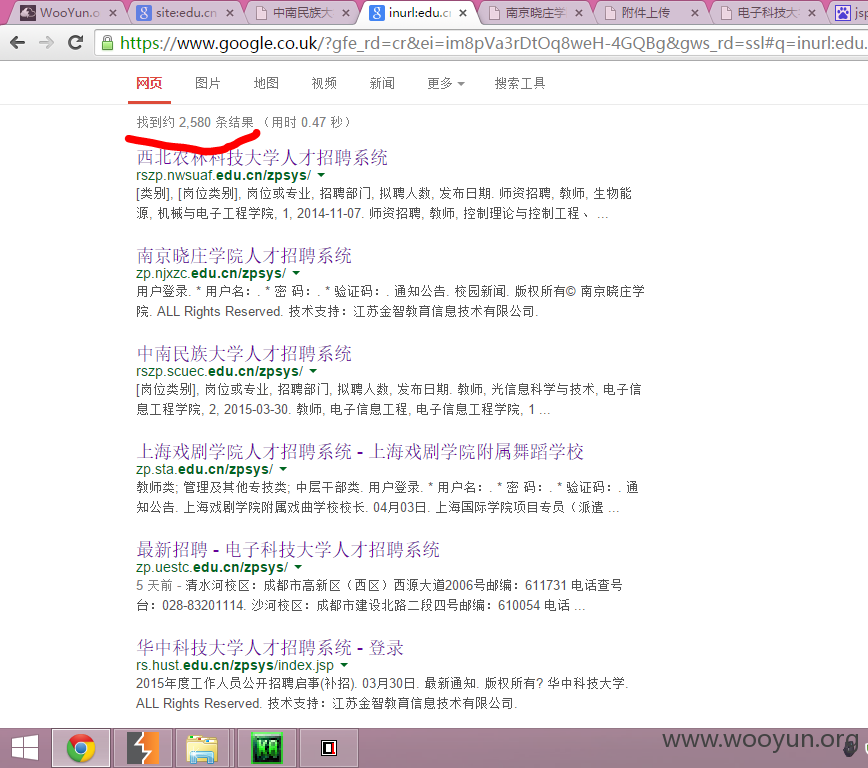
Task: Expand the dropdown arrow beside rszp.scuec.edu.cn URL
Action: click(313, 372)
